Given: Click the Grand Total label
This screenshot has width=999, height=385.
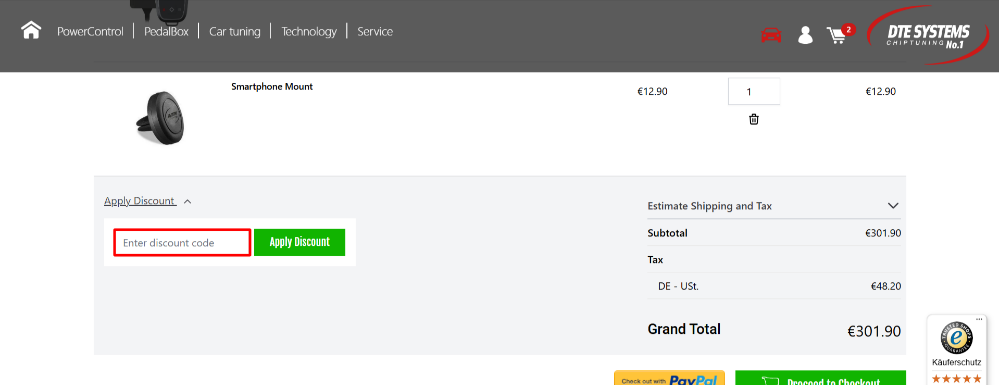Looking at the screenshot, I should [x=684, y=330].
